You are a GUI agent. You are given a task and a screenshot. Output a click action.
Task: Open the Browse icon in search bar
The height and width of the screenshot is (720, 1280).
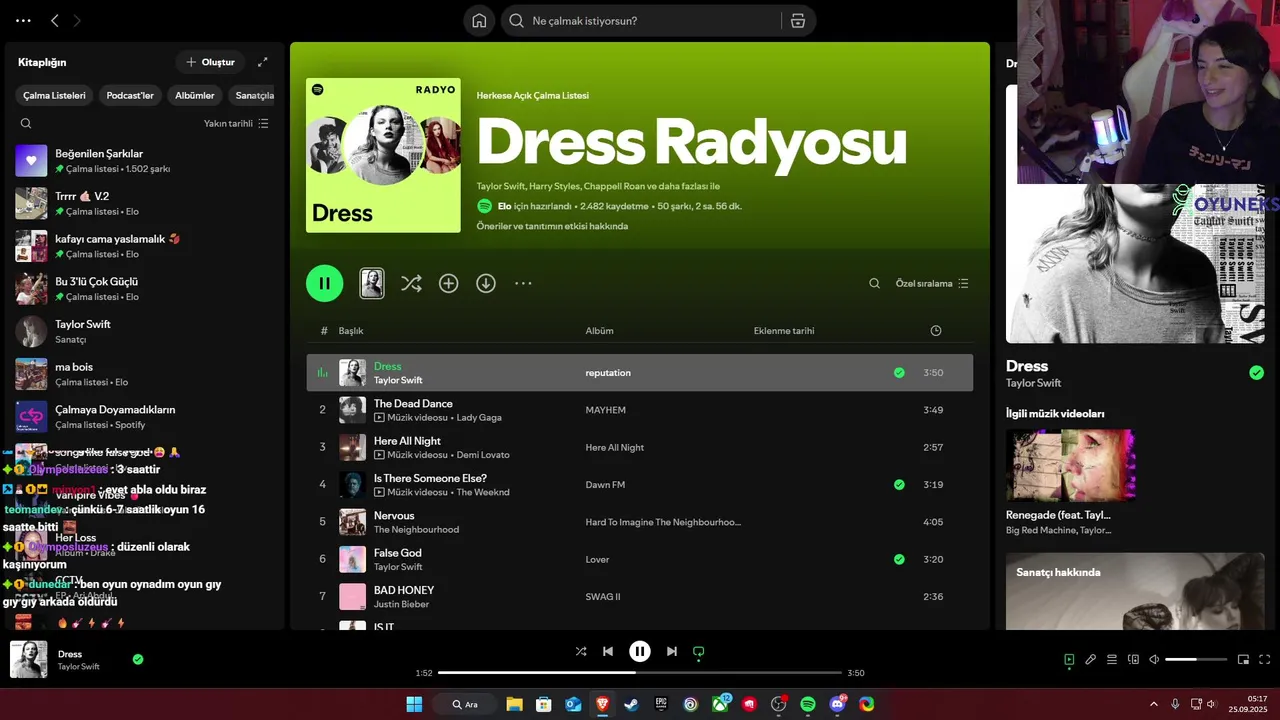(798, 21)
